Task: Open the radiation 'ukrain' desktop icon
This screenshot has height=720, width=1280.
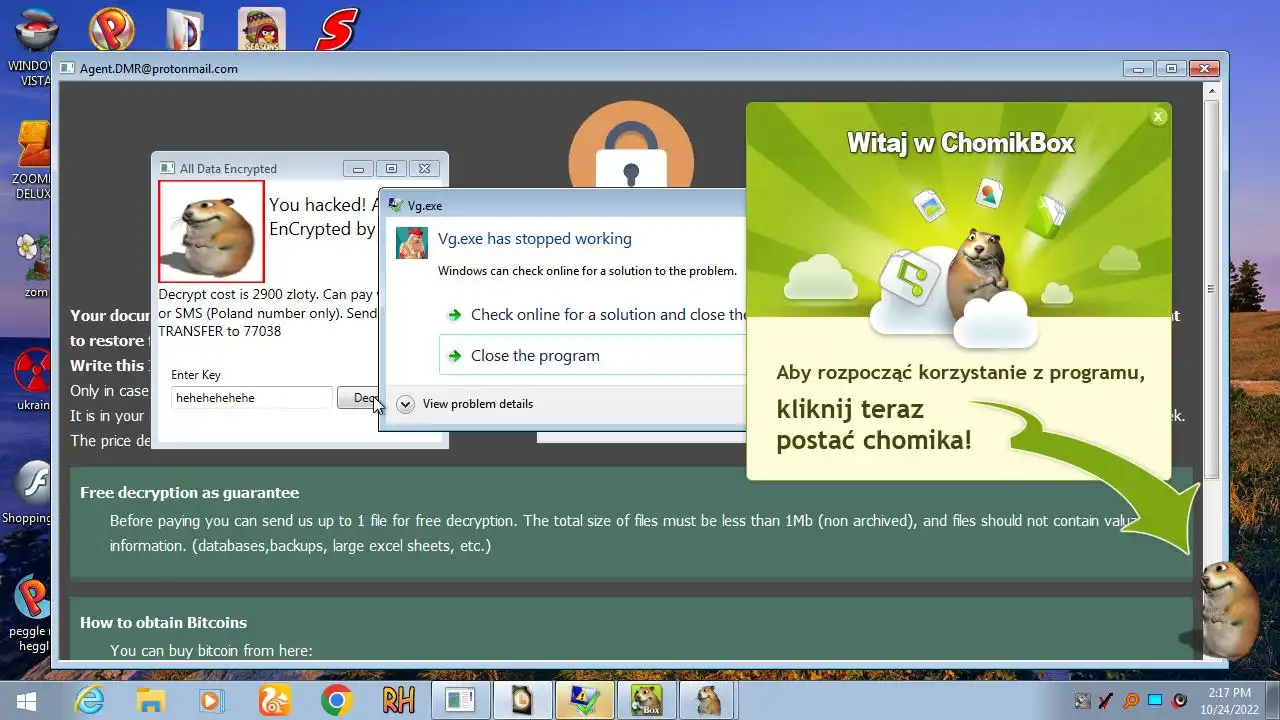Action: click(x=32, y=380)
